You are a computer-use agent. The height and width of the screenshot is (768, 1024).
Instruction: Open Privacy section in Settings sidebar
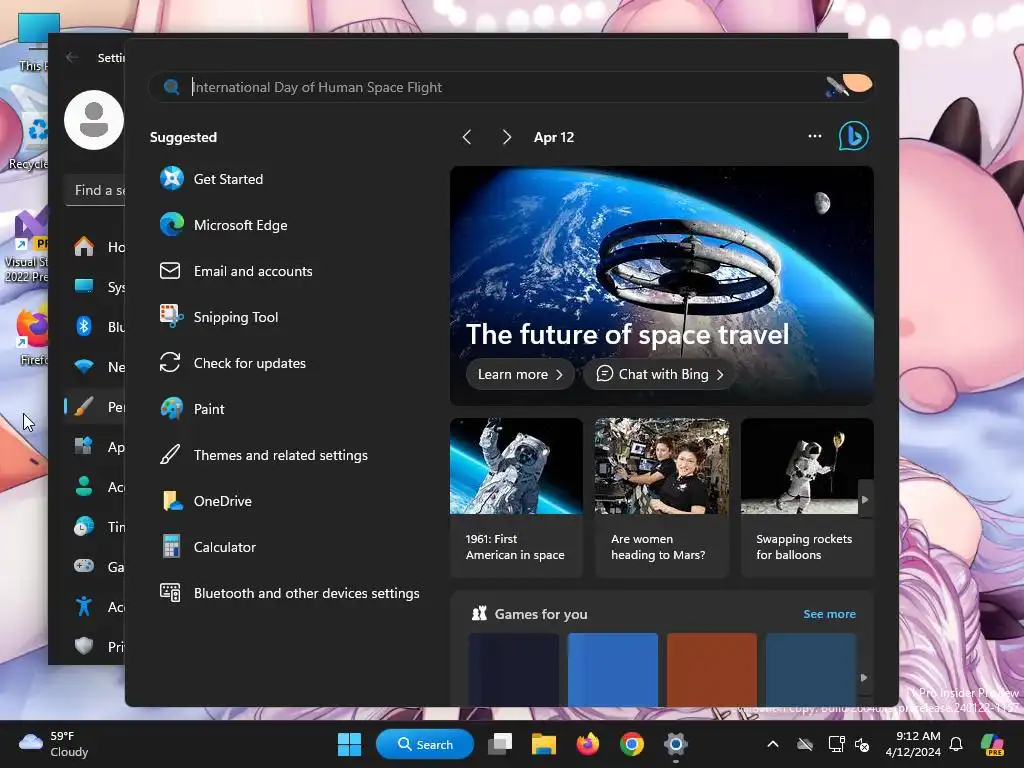95,647
